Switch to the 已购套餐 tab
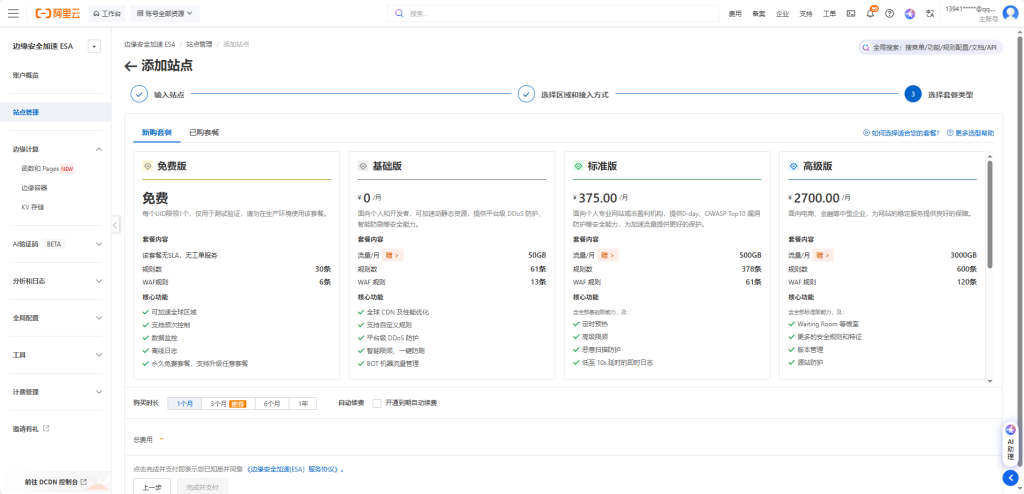This screenshot has height=494, width=1024. click(204, 132)
